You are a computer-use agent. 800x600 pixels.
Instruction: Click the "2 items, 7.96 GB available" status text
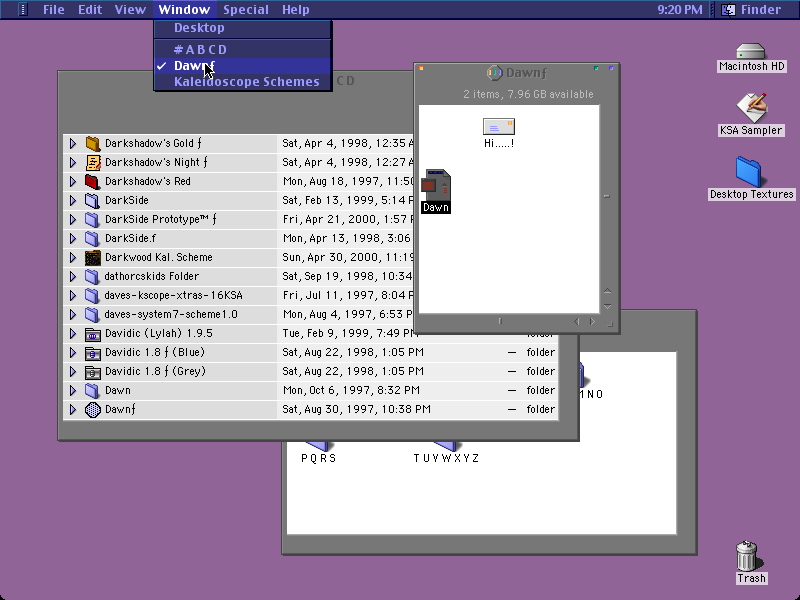pos(528,94)
